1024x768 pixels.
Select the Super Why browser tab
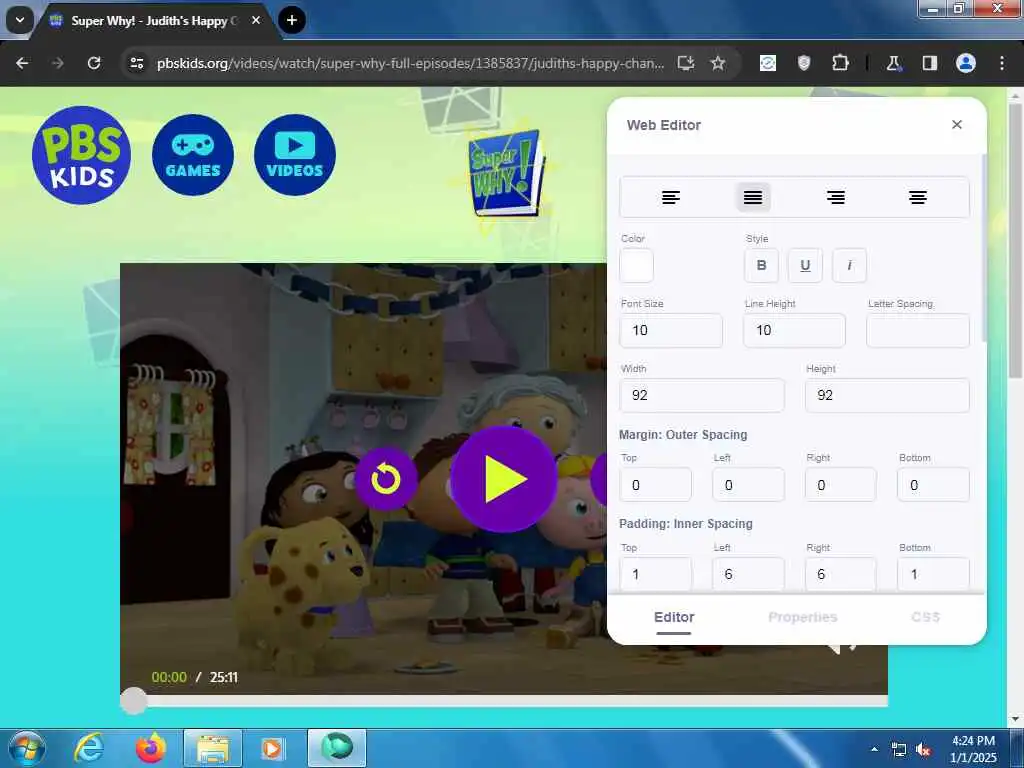pyautogui.click(x=155, y=21)
